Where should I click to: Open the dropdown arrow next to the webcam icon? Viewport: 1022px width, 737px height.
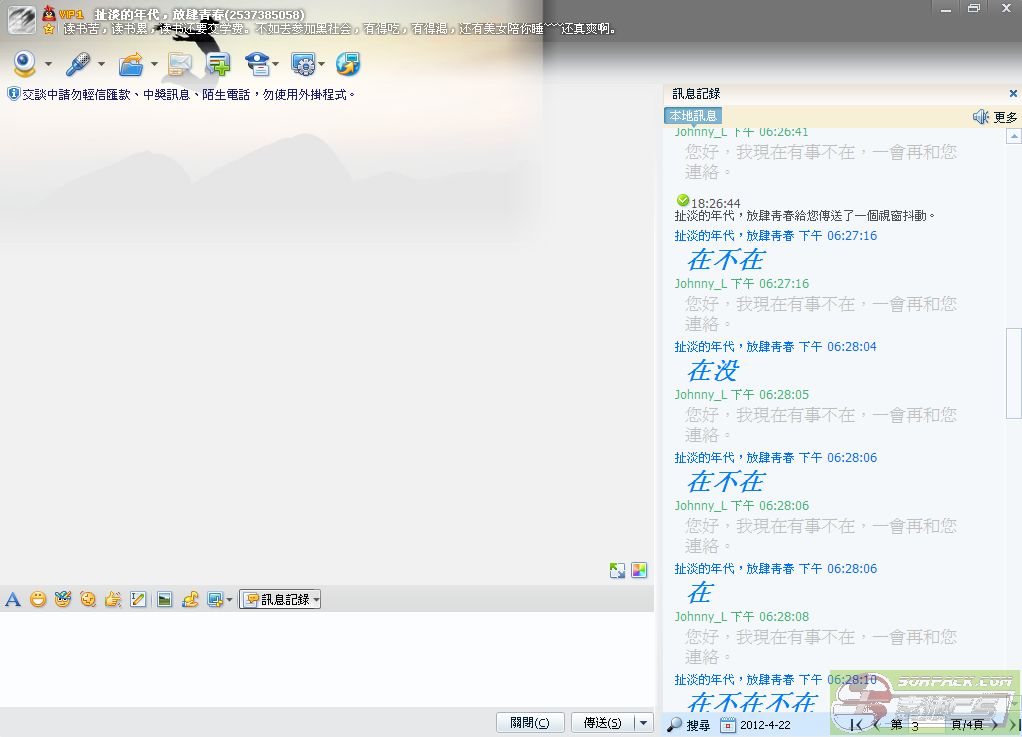[48, 66]
